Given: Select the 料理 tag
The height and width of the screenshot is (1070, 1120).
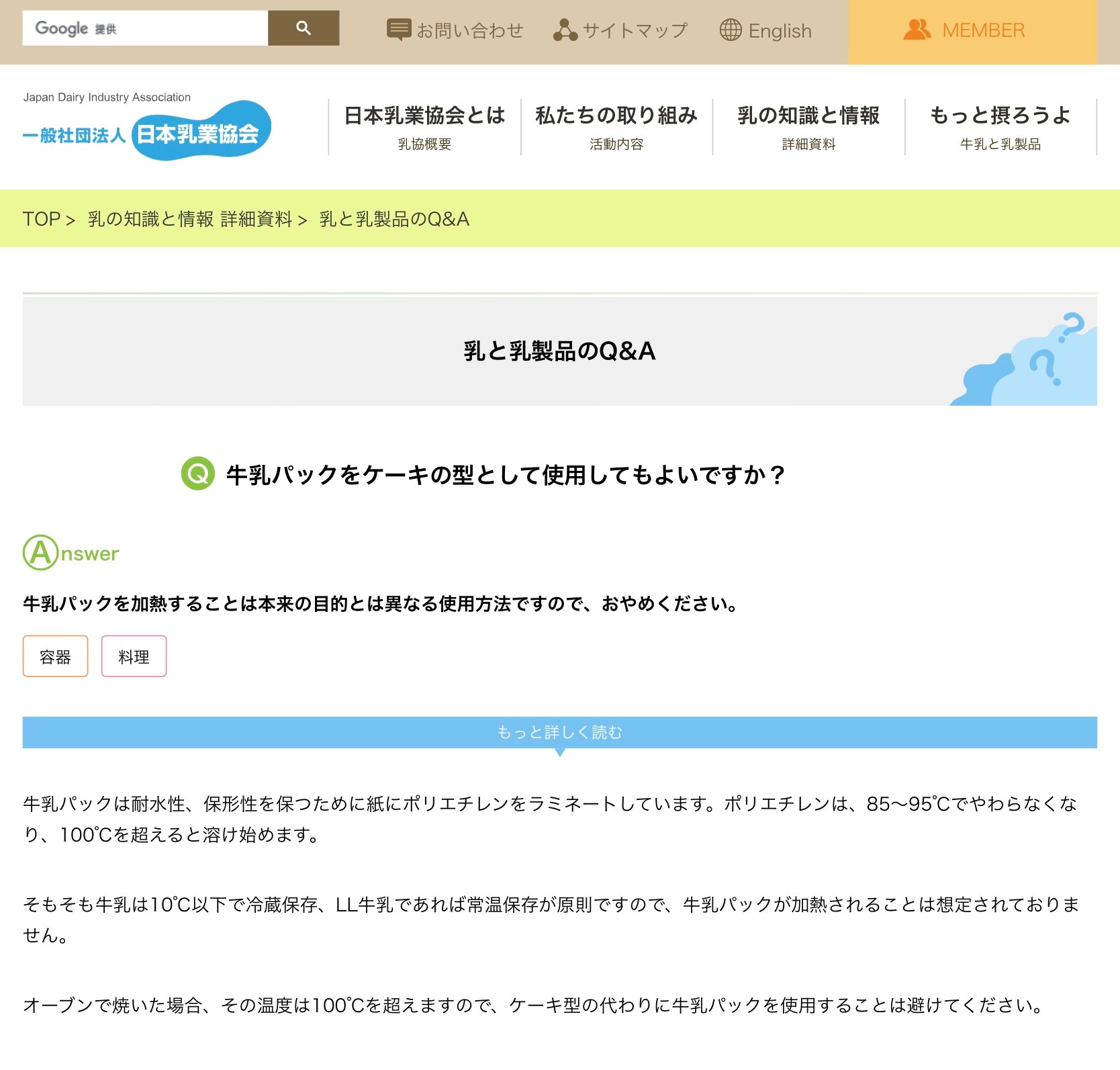Looking at the screenshot, I should [x=134, y=656].
